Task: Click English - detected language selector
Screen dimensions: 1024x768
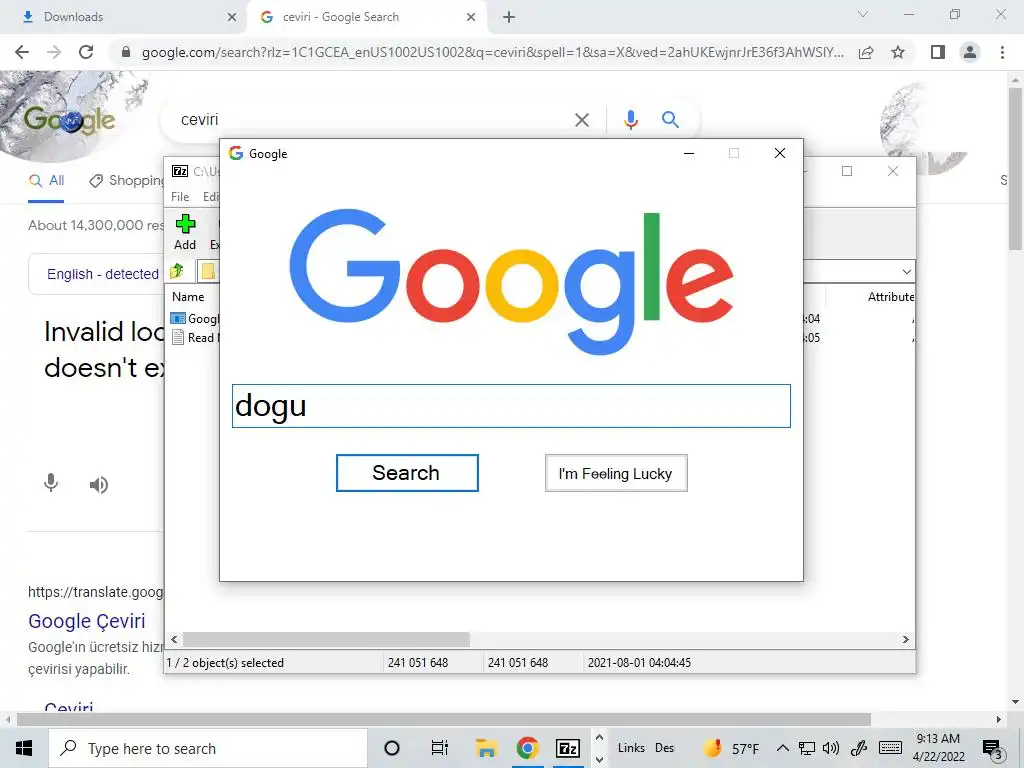Action: (103, 274)
